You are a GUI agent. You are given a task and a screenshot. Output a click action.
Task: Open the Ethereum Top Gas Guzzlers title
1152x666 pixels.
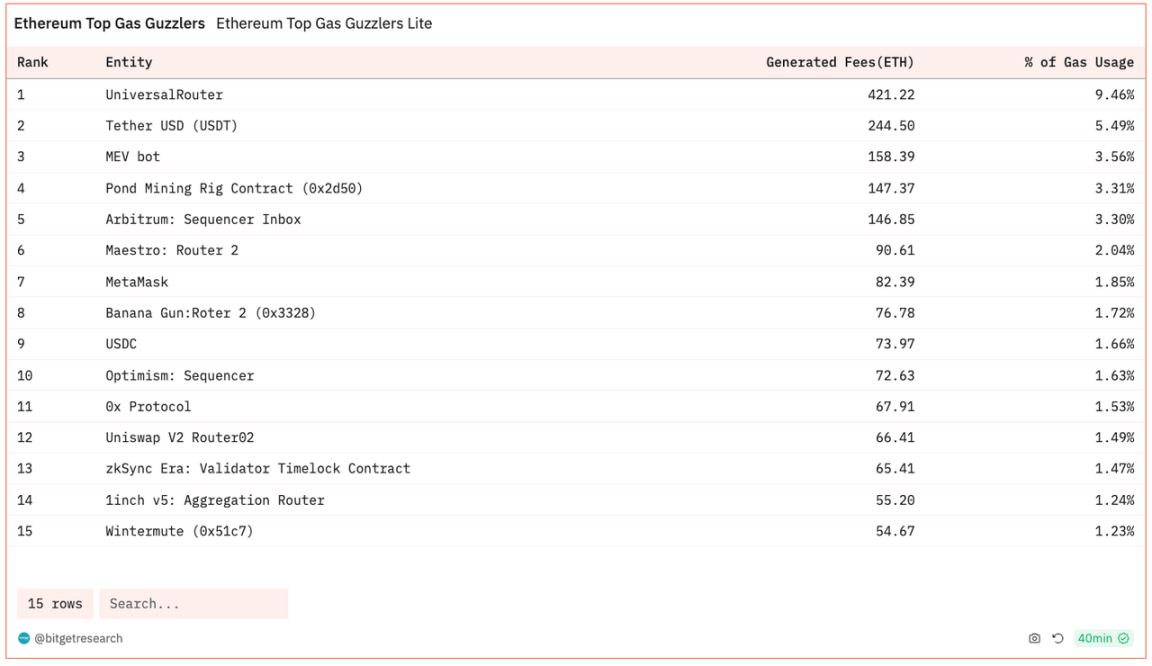(109, 23)
